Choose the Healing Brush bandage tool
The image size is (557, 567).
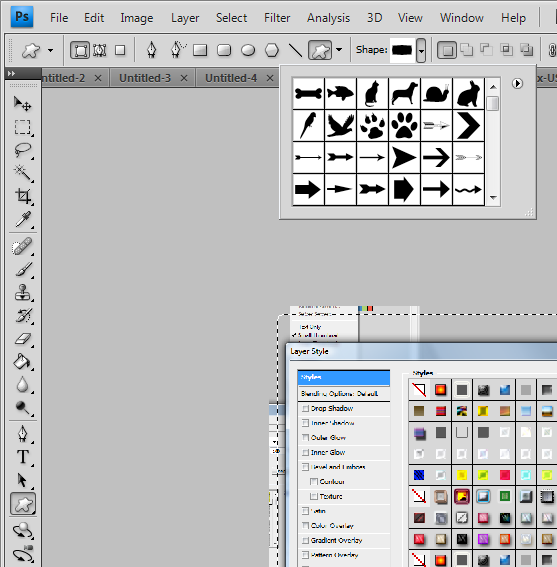tap(22, 247)
